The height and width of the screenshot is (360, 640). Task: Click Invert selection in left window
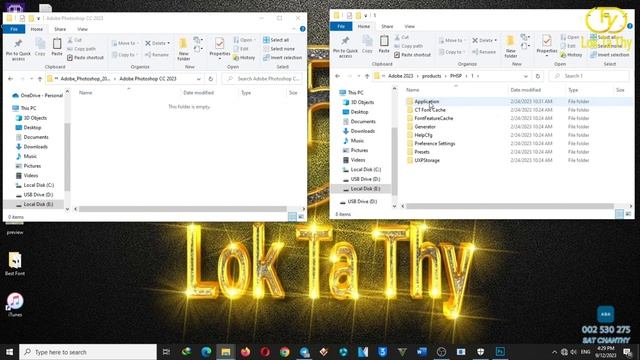coord(282,58)
